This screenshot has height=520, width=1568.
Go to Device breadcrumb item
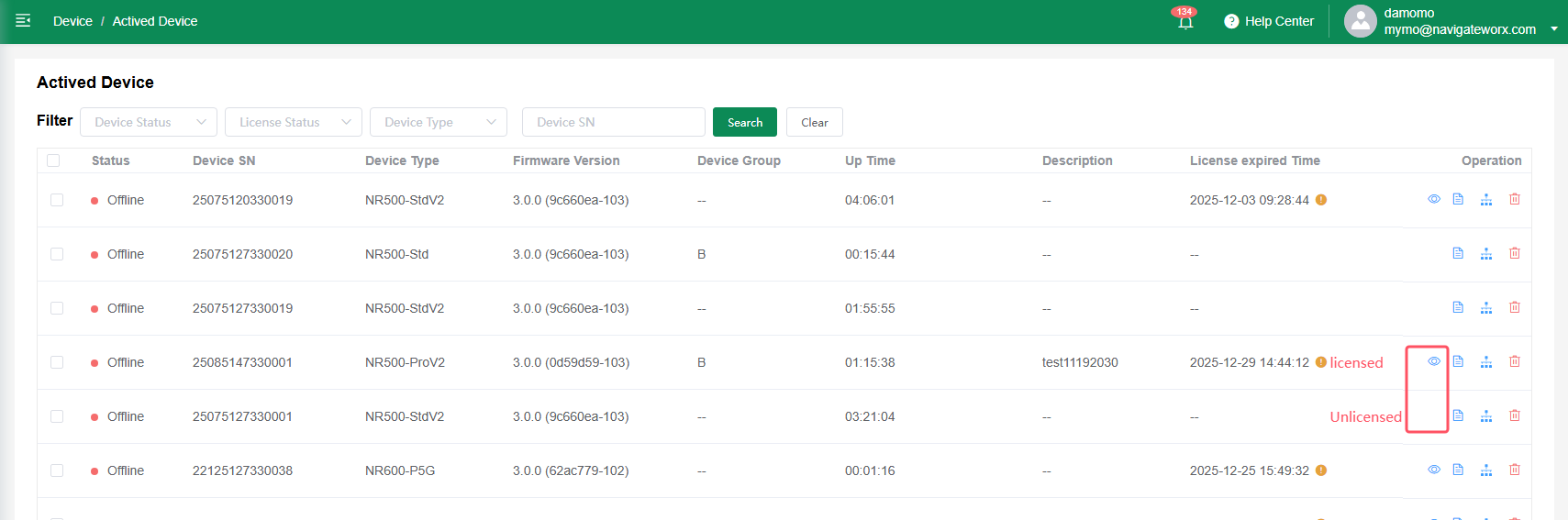coord(72,21)
